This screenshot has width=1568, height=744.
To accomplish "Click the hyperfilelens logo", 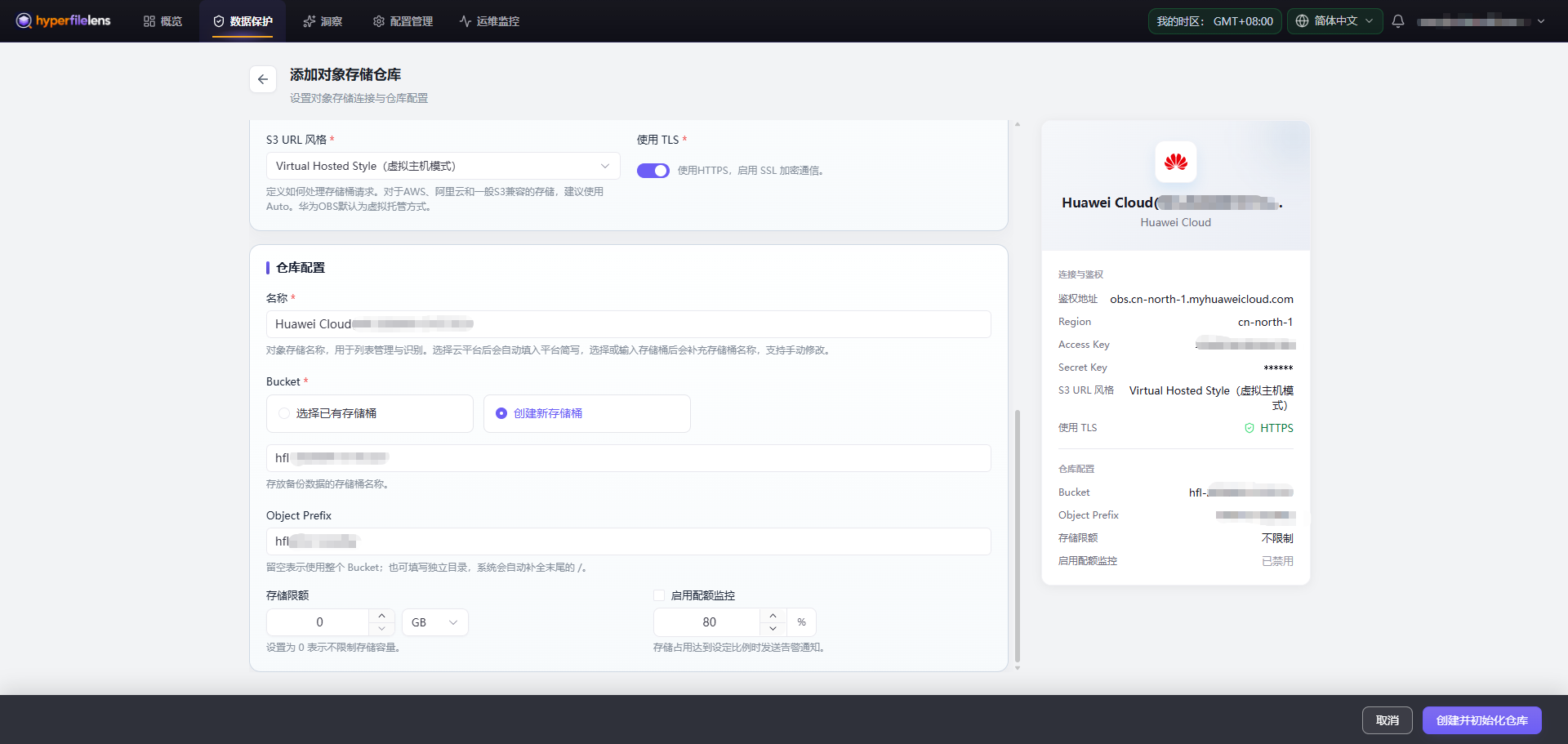I will [63, 20].
